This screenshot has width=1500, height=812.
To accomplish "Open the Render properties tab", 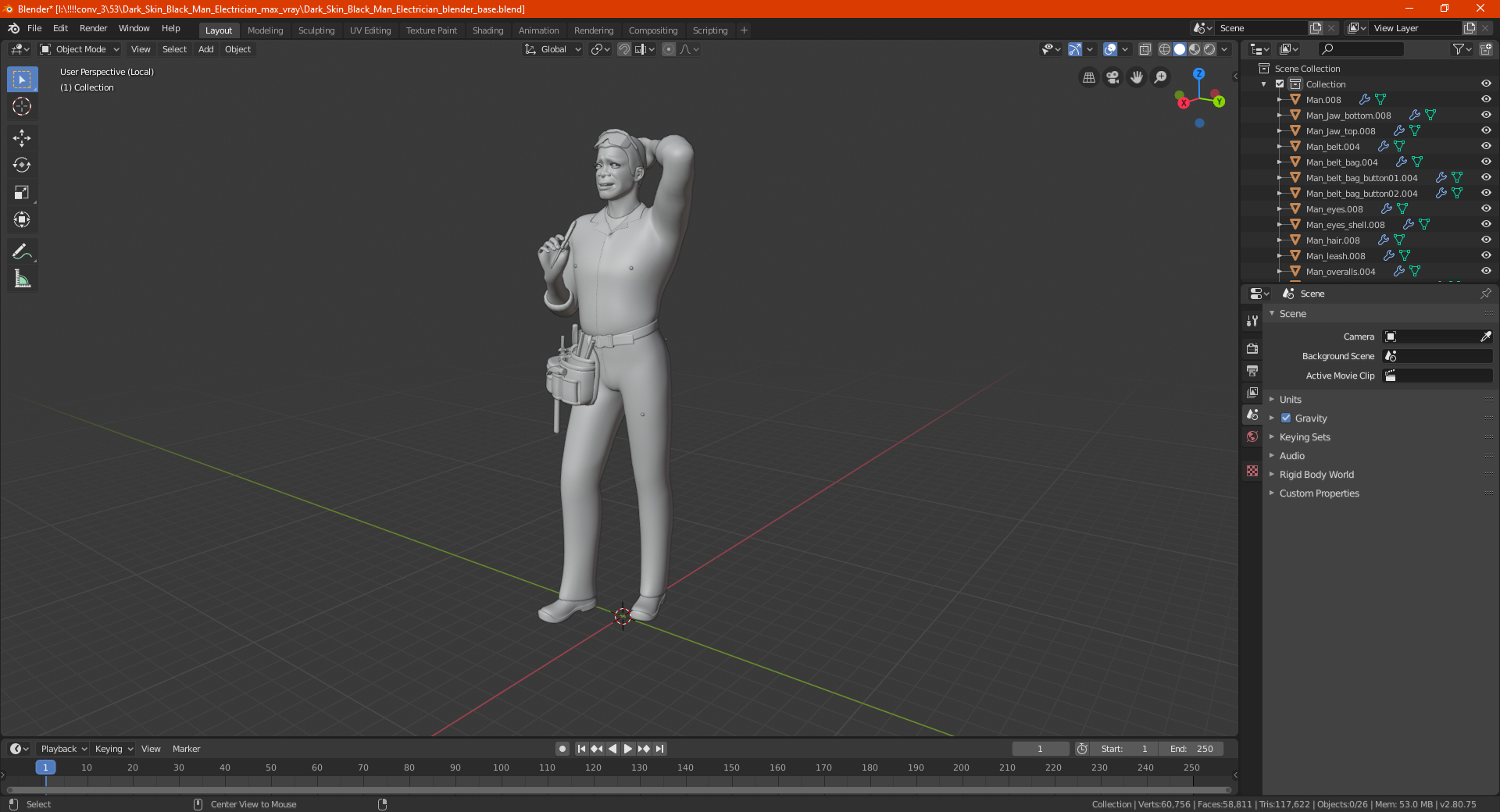I will tap(1252, 348).
